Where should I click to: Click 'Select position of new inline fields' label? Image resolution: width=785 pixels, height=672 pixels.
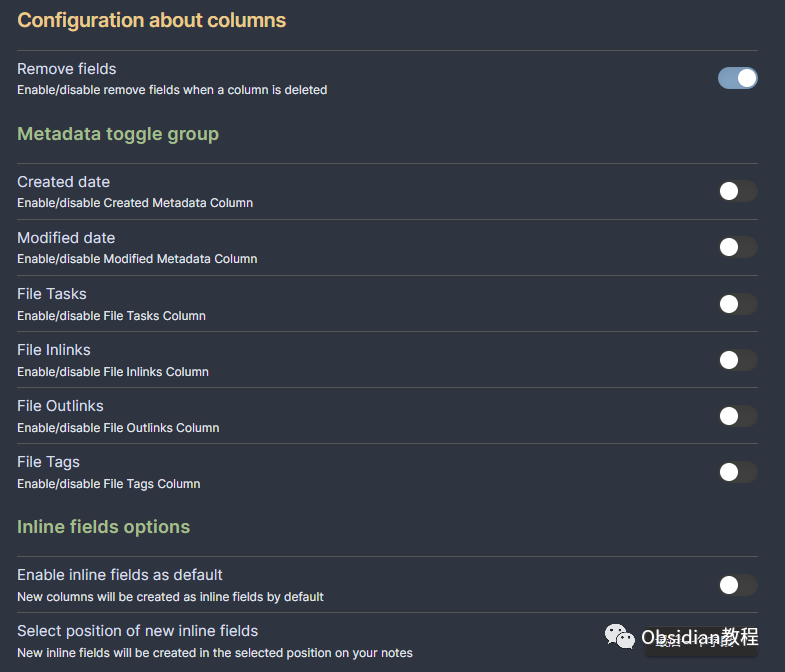138,631
